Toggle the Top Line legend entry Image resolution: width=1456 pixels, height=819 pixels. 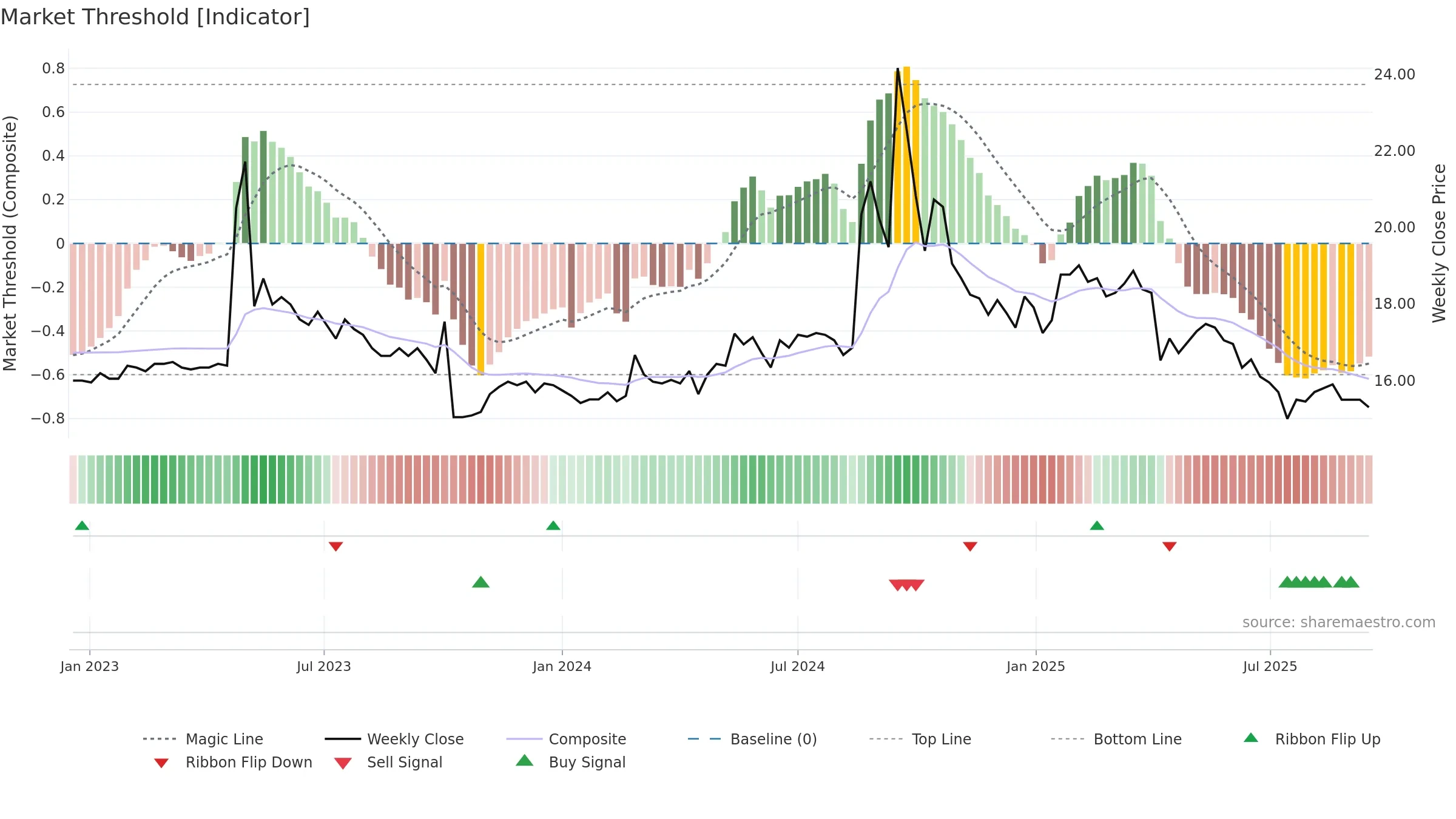920,739
